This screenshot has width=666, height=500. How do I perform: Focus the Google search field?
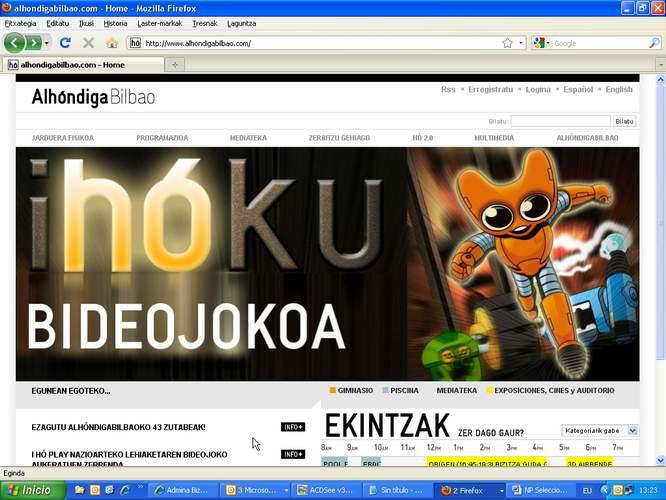tap(600, 43)
